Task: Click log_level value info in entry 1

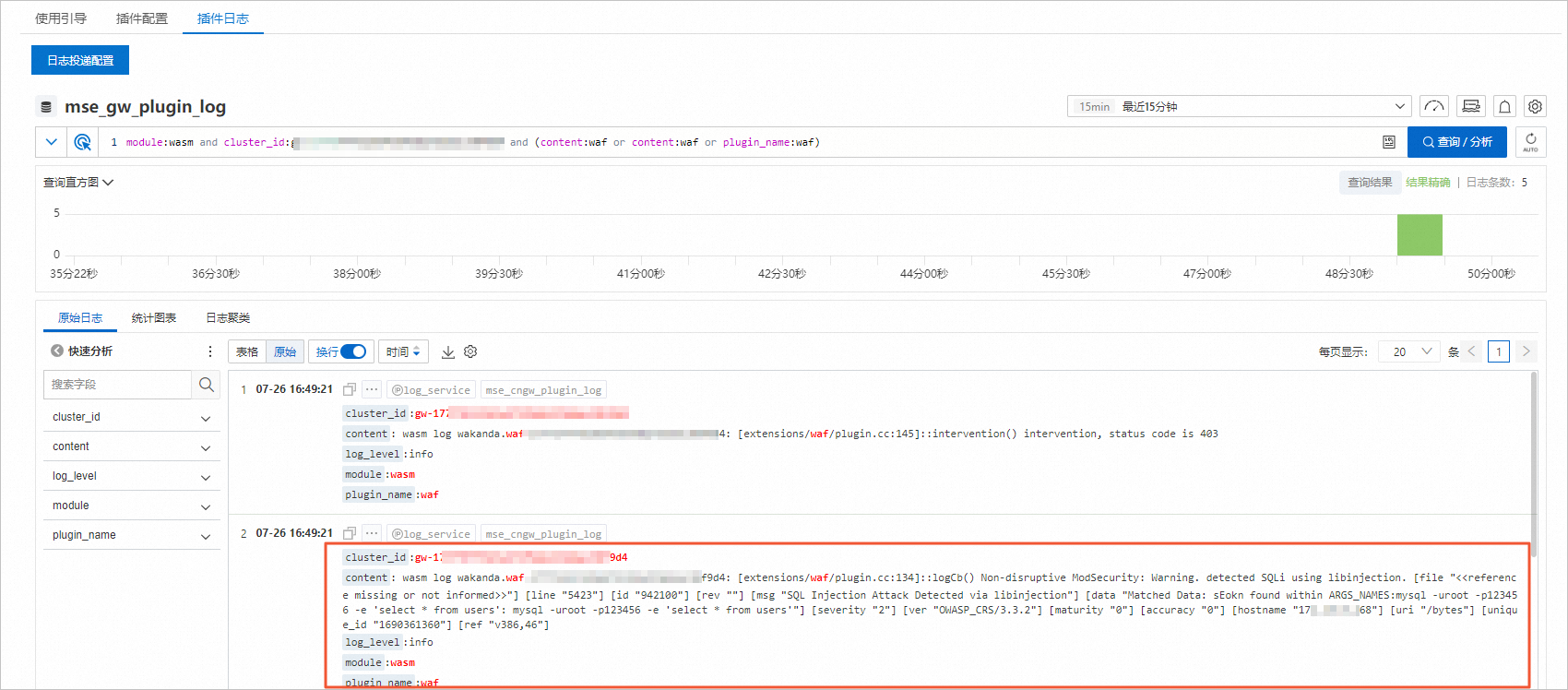Action: click(x=421, y=454)
